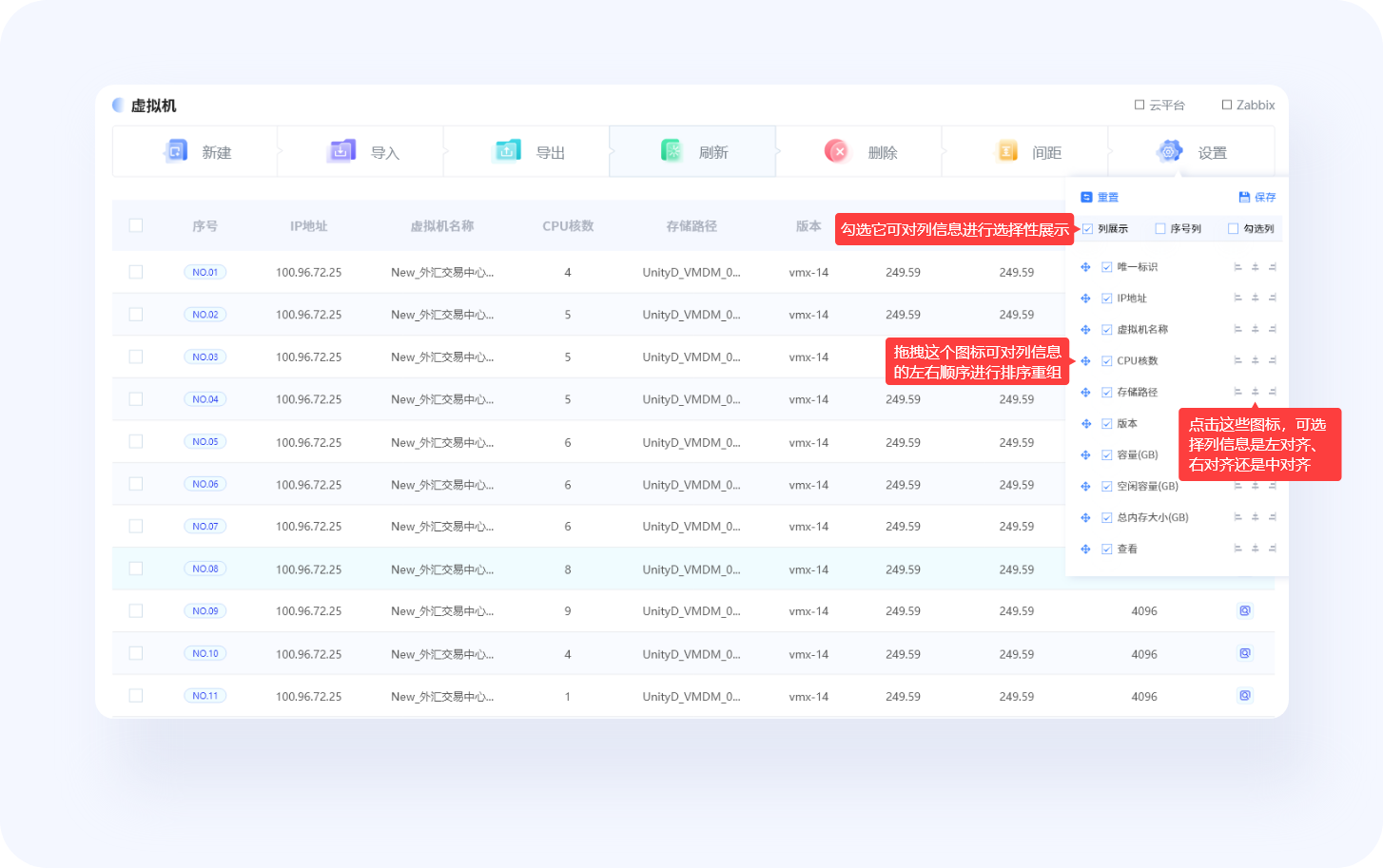Viewport: 1383px width, 868px height.
Task: Click the 虚拟机名称 column header
Action: (442, 226)
